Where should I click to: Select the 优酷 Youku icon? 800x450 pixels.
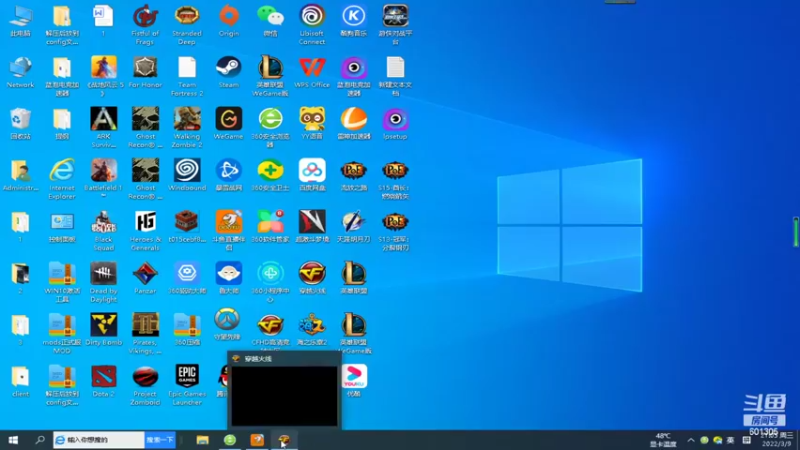354,381
